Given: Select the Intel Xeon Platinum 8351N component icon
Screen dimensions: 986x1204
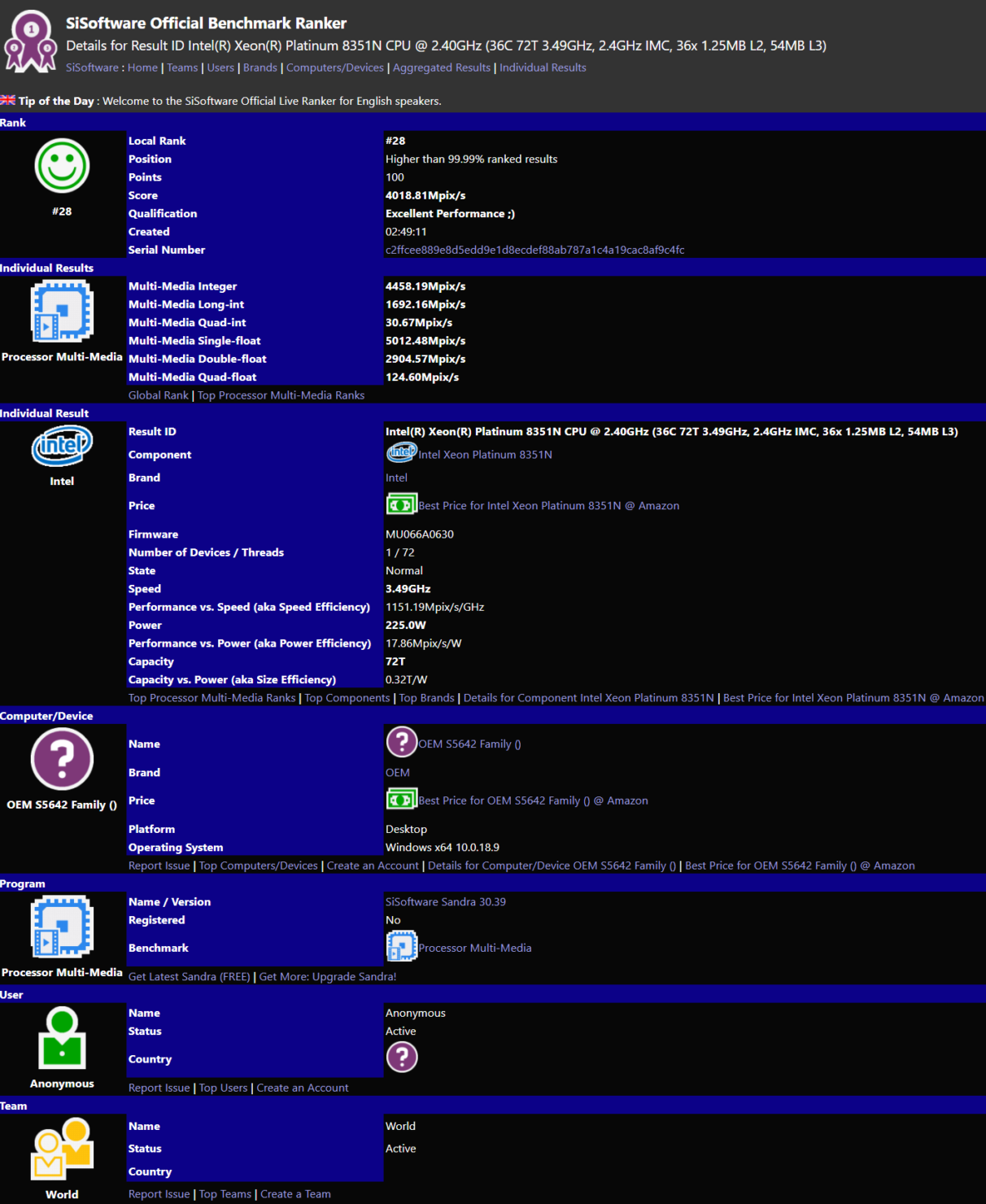Looking at the screenshot, I should [400, 452].
